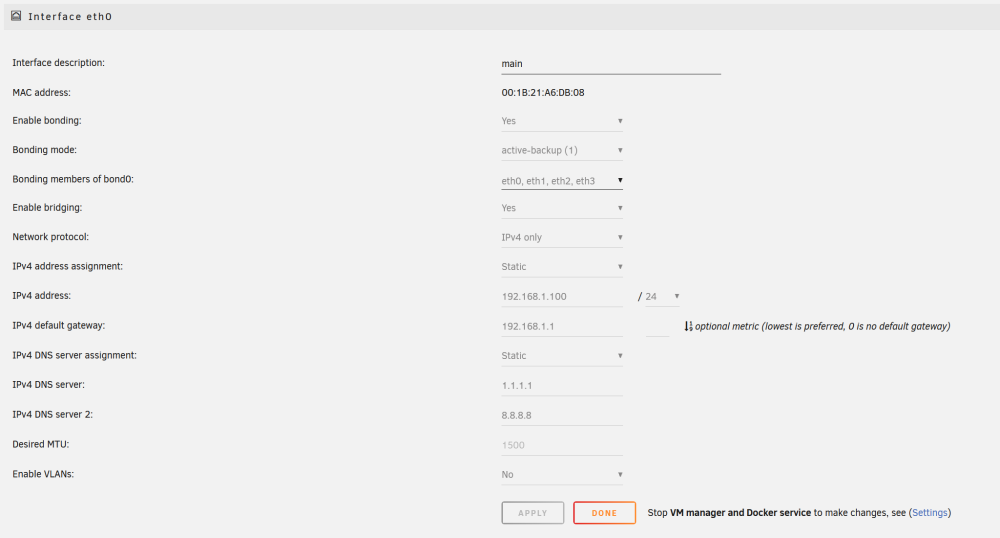Open the Settings link
The height and width of the screenshot is (538, 1000).
pos(930,513)
